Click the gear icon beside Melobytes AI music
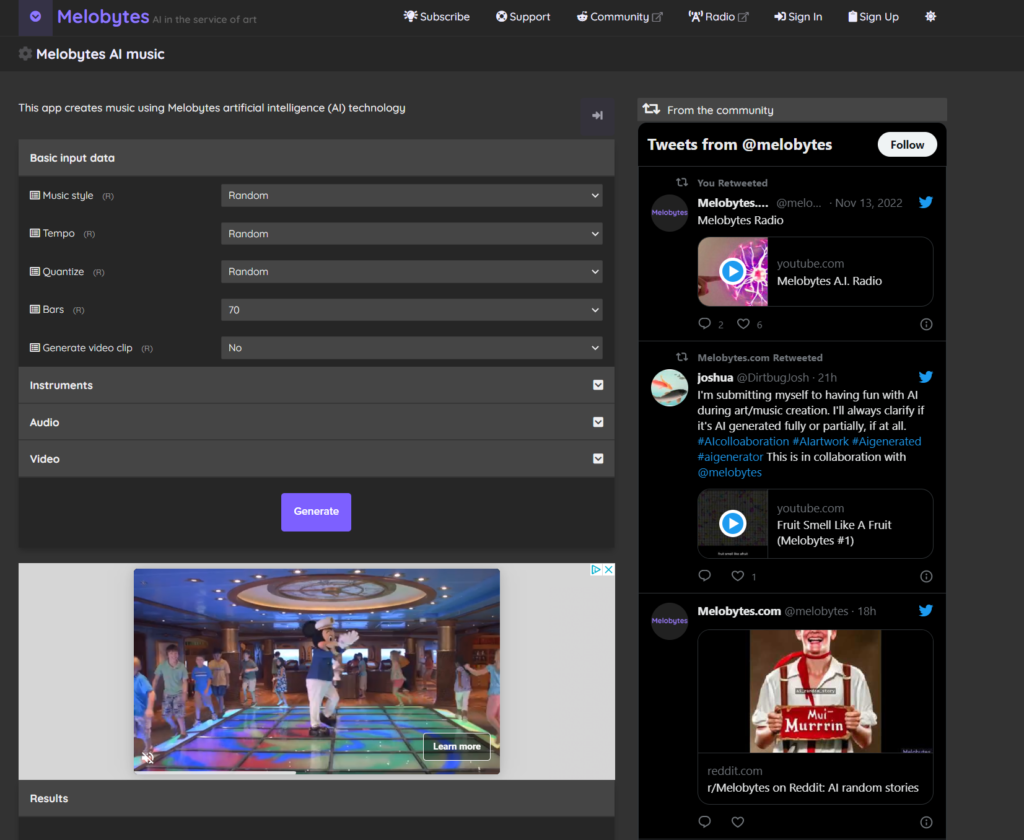Image resolution: width=1024 pixels, height=840 pixels. point(25,54)
